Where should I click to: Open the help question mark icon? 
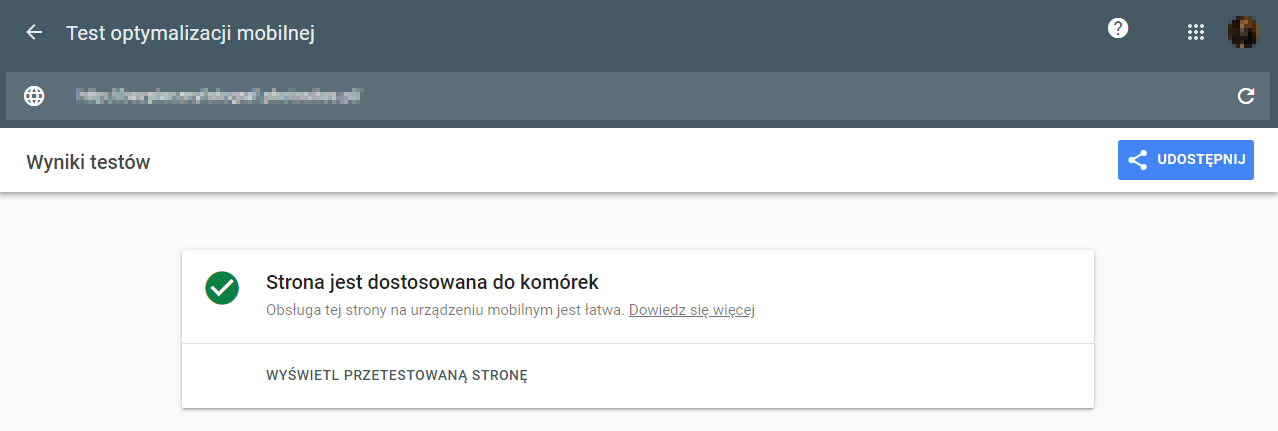[1118, 29]
